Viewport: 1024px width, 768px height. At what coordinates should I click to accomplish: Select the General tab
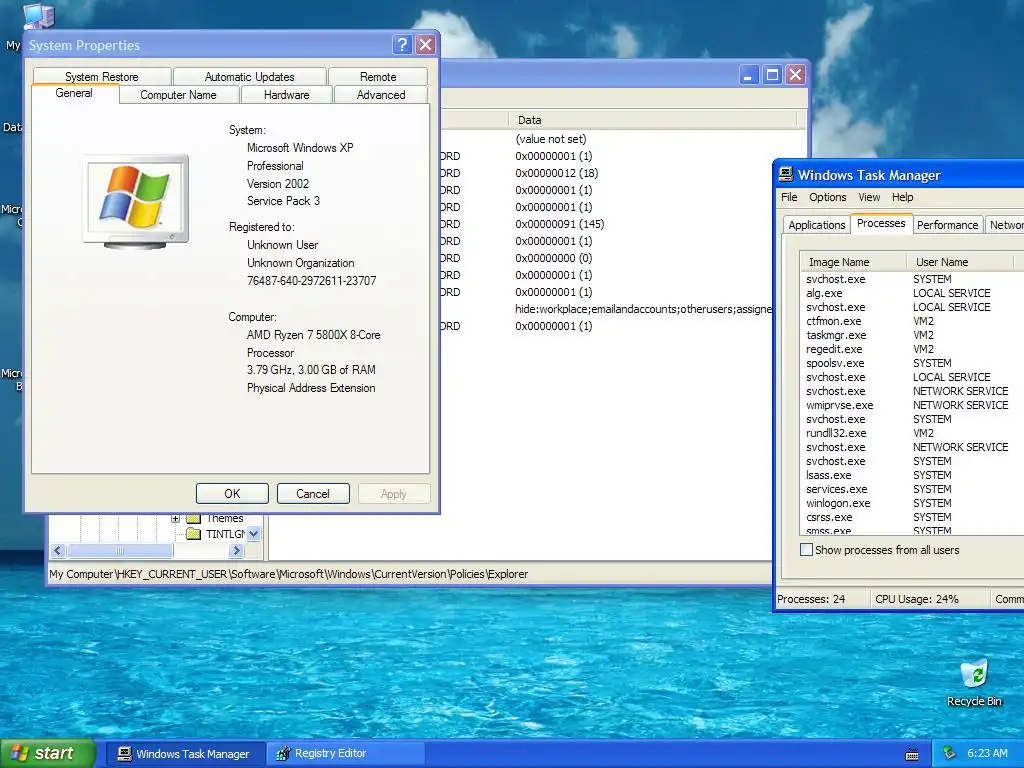[74, 93]
